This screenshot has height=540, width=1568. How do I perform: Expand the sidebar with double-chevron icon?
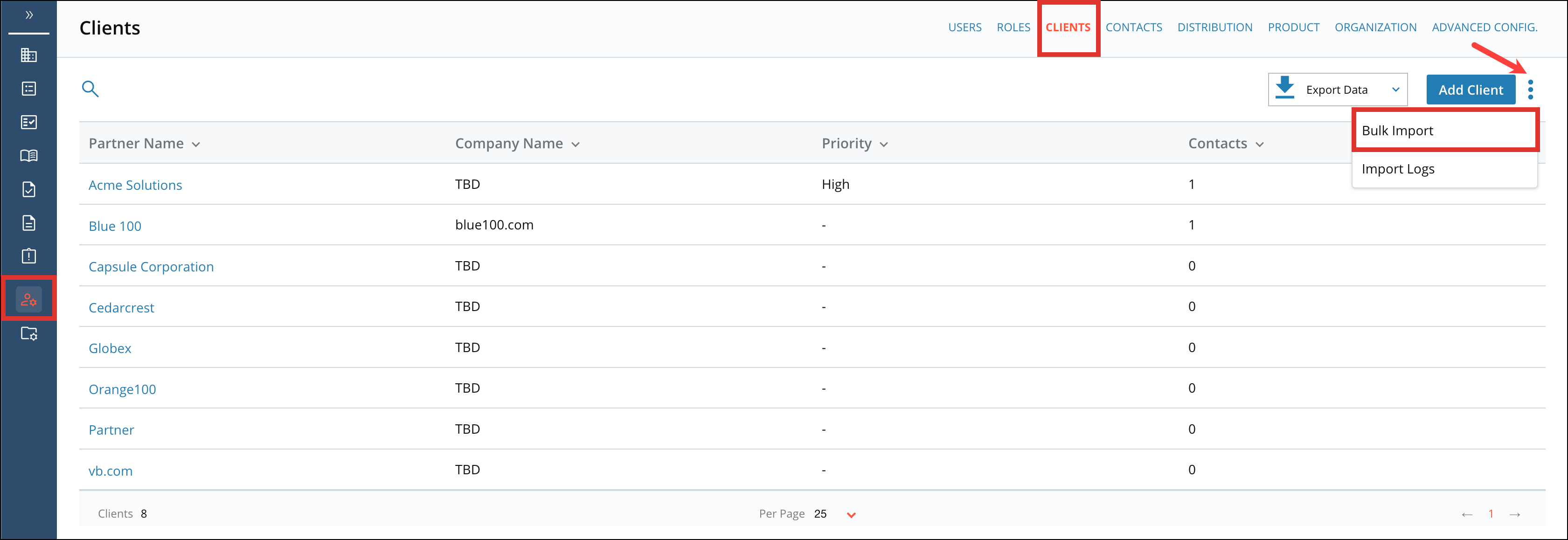coord(28,14)
